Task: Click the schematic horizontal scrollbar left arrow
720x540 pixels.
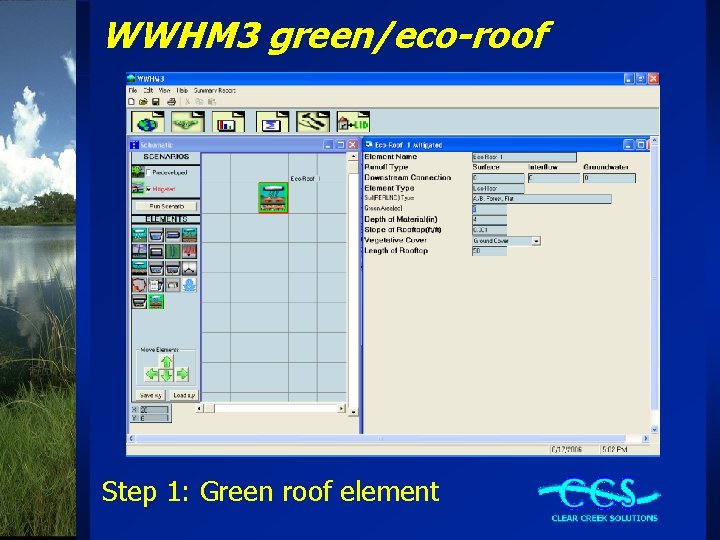Action: click(x=199, y=408)
